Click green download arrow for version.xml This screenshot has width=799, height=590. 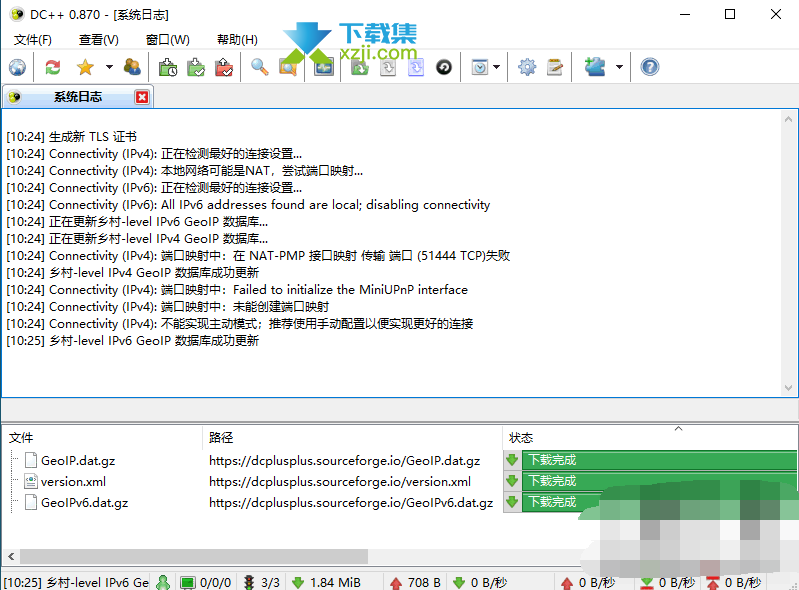click(512, 481)
